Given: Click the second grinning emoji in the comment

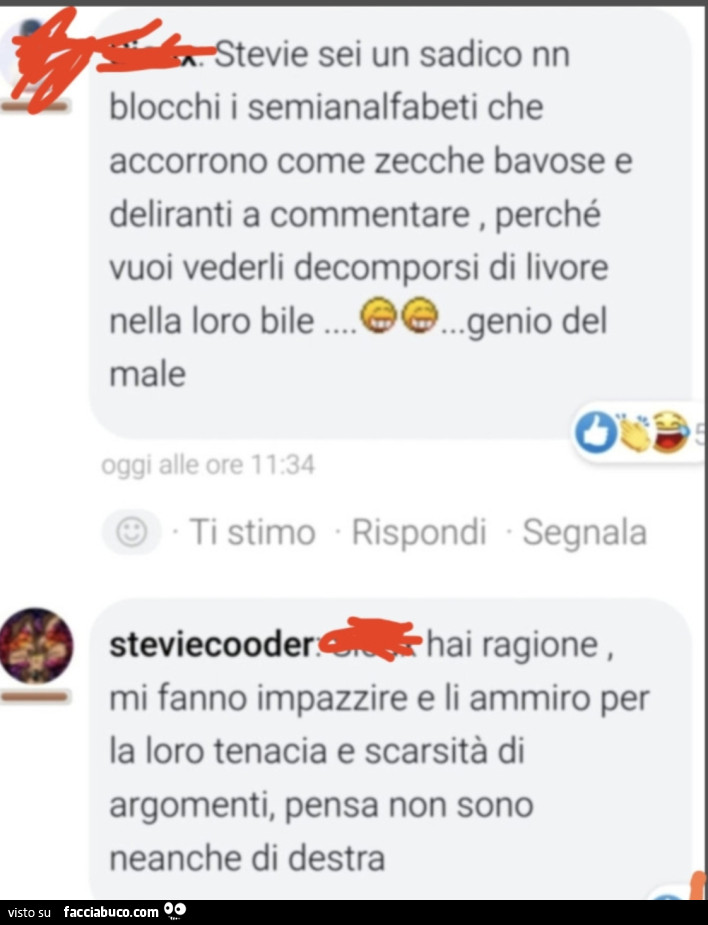Looking at the screenshot, I should click(419, 316).
